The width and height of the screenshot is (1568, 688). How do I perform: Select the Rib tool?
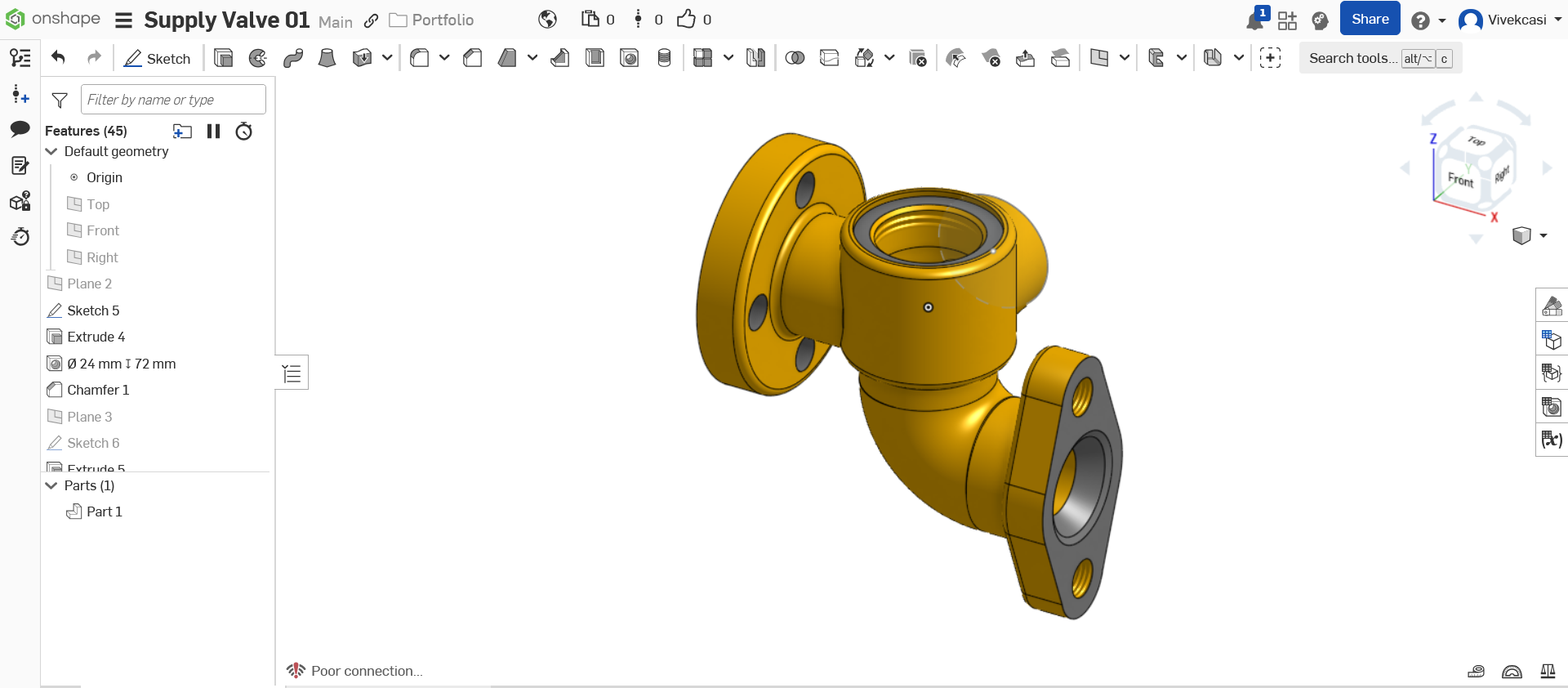click(x=560, y=58)
